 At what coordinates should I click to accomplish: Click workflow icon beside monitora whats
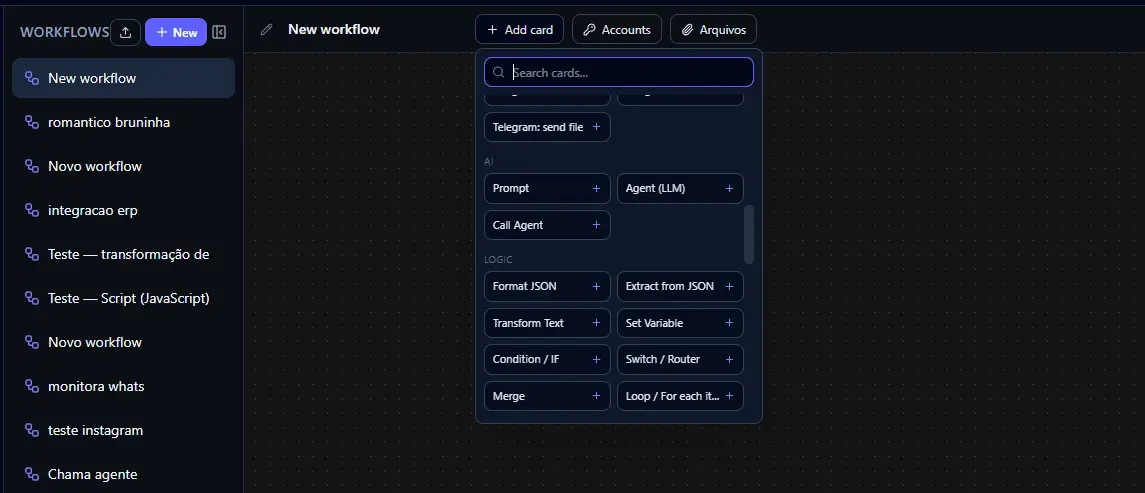(31, 386)
